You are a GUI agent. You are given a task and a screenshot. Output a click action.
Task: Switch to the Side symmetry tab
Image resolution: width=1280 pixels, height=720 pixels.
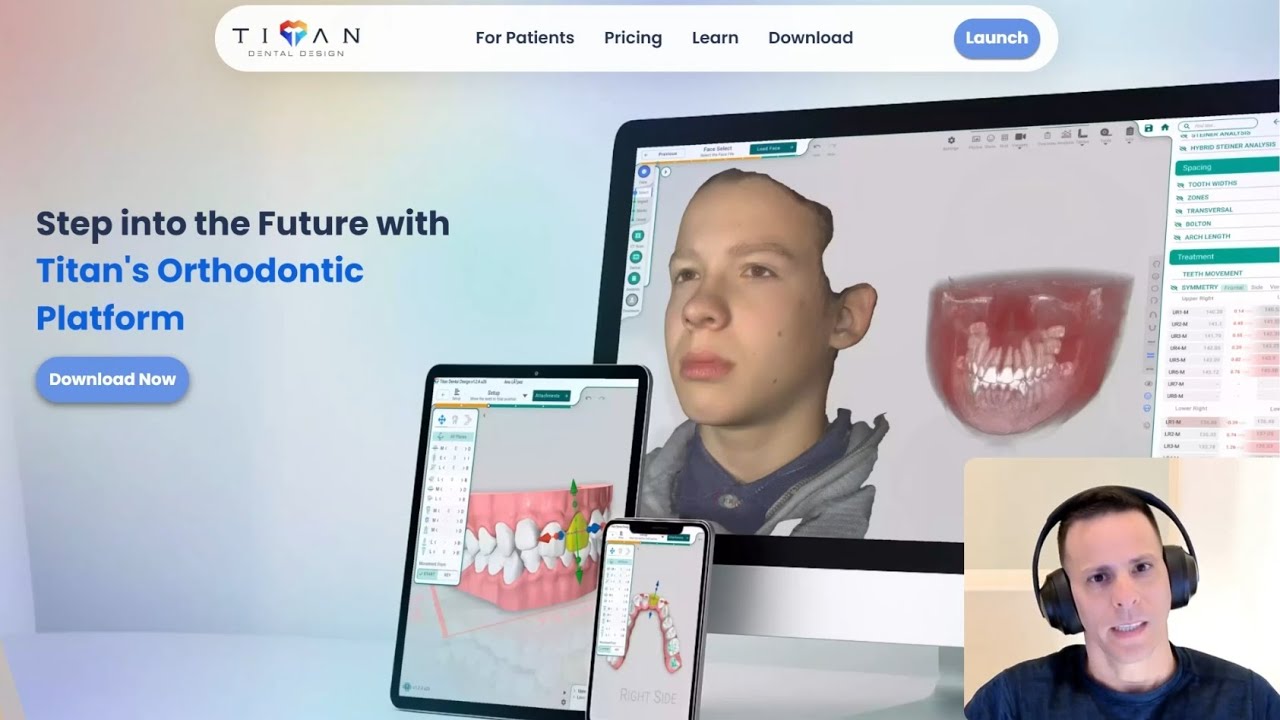pyautogui.click(x=1257, y=287)
